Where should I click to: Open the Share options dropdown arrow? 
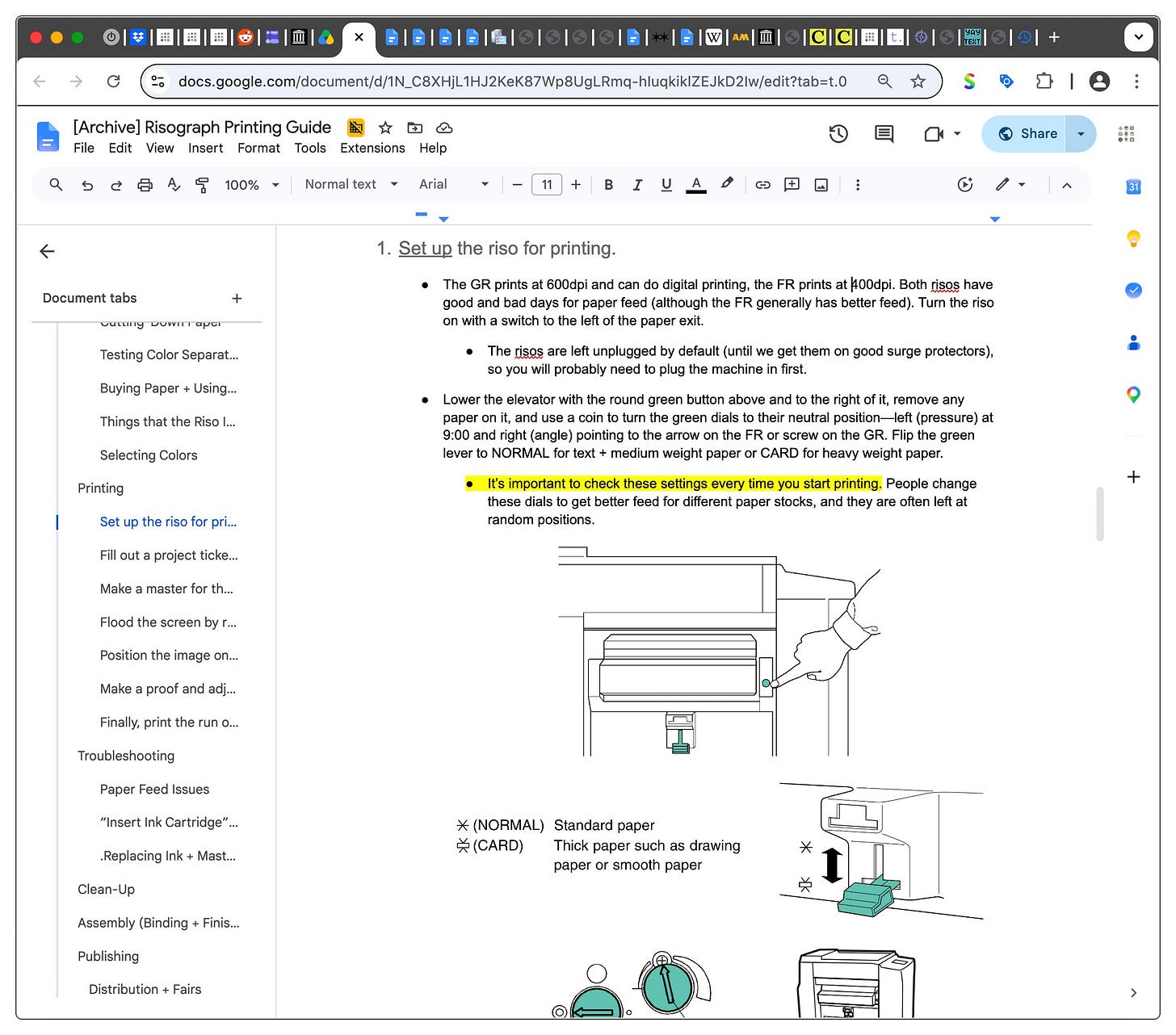[x=1081, y=134]
